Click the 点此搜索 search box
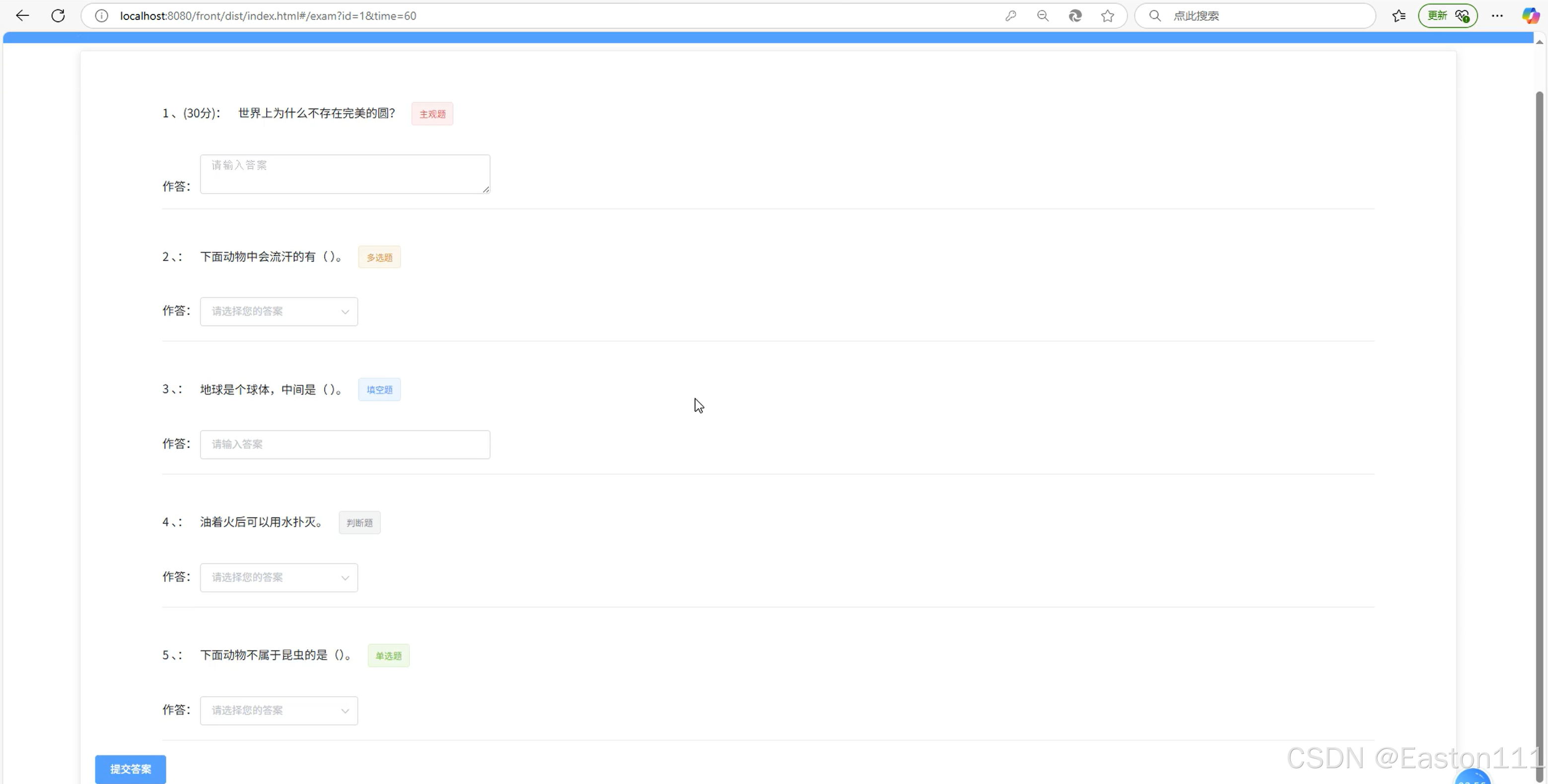 pyautogui.click(x=1262, y=15)
